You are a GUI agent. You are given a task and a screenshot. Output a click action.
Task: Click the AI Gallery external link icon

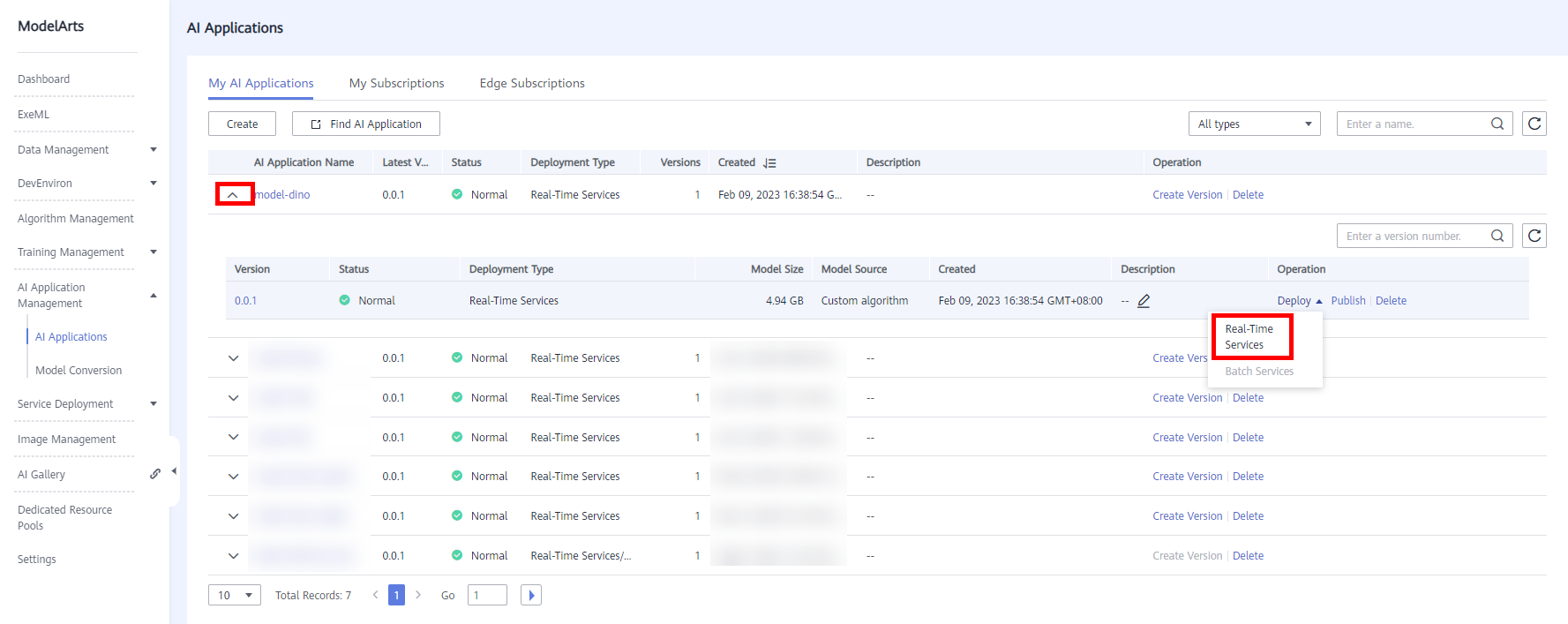pyautogui.click(x=155, y=474)
